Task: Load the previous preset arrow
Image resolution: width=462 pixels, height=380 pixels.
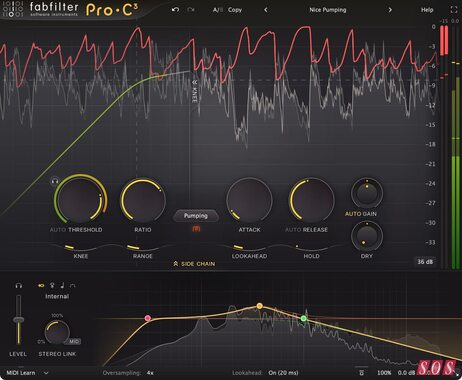Action: pyautogui.click(x=266, y=10)
